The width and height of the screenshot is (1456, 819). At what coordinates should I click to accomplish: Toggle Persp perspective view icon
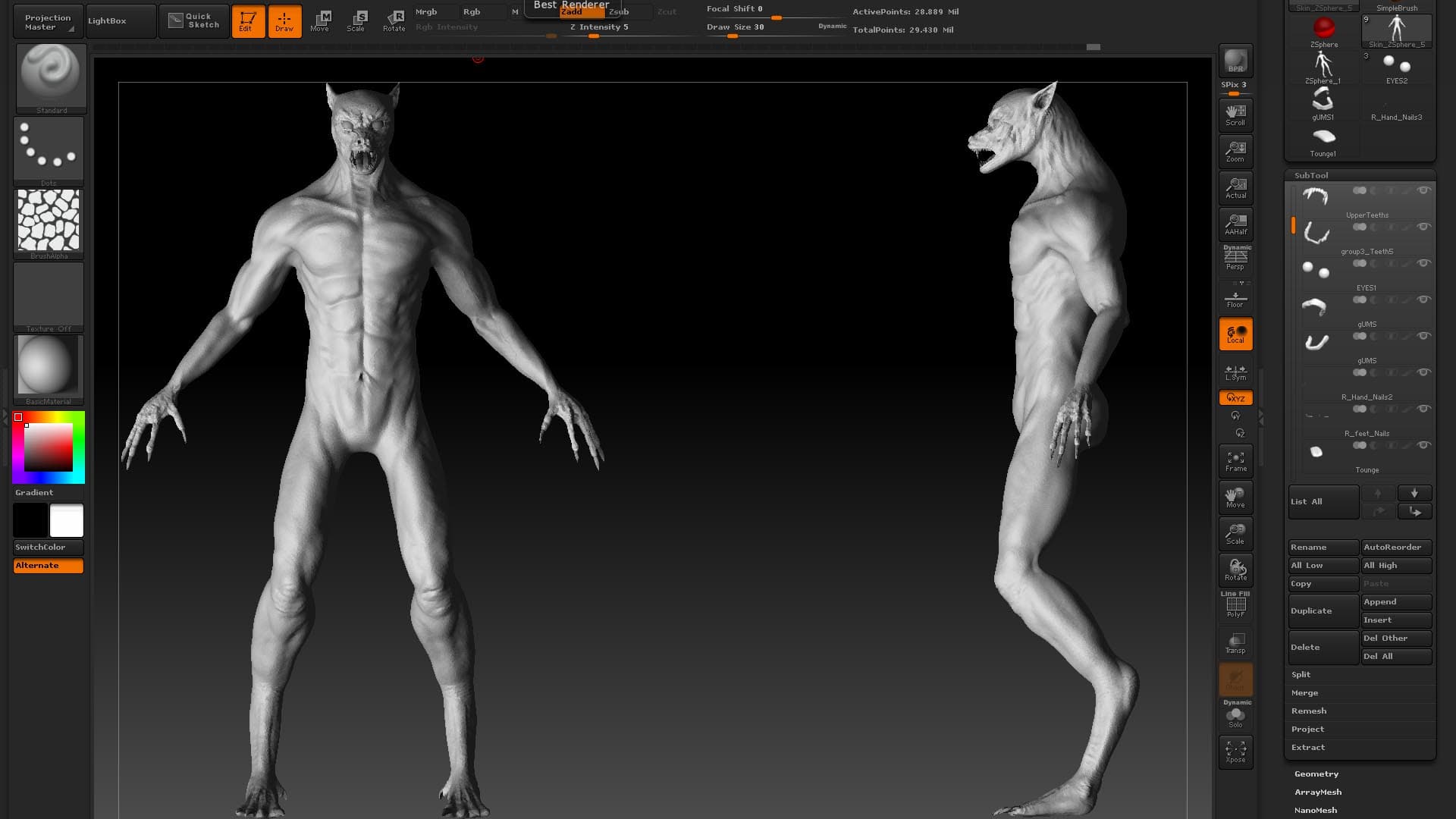[x=1235, y=259]
